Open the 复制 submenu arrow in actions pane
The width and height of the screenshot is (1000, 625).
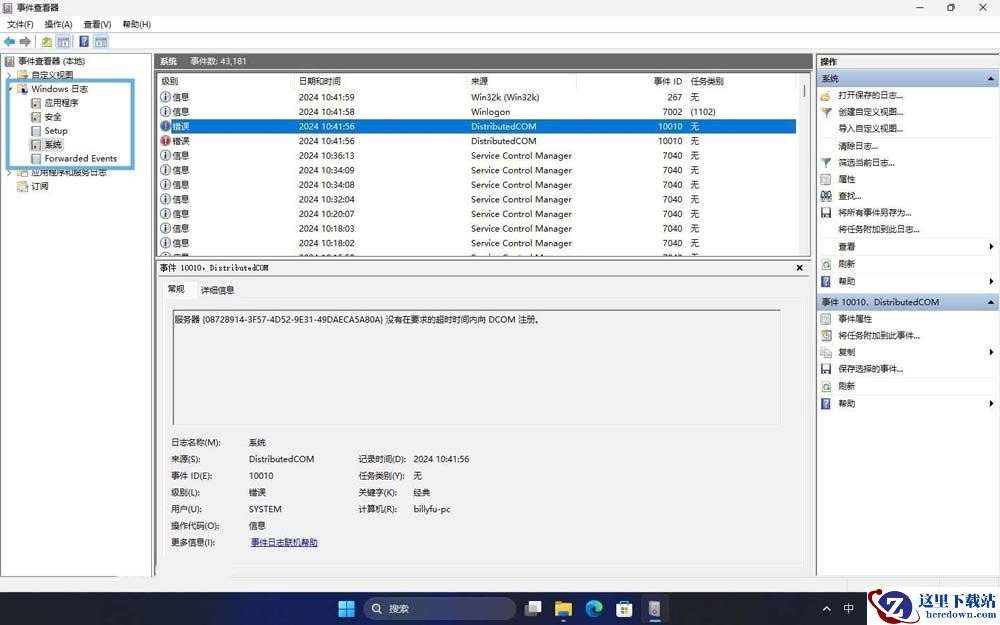991,353
